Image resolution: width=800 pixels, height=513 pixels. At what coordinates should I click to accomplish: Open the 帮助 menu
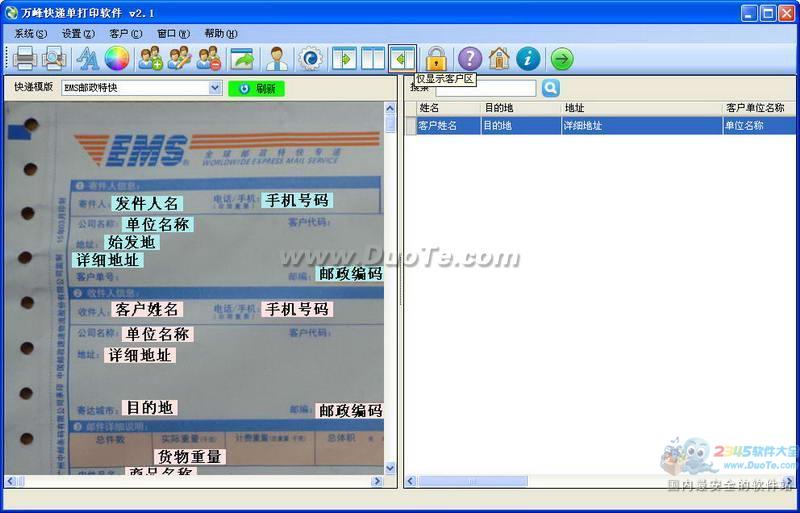click(221, 34)
